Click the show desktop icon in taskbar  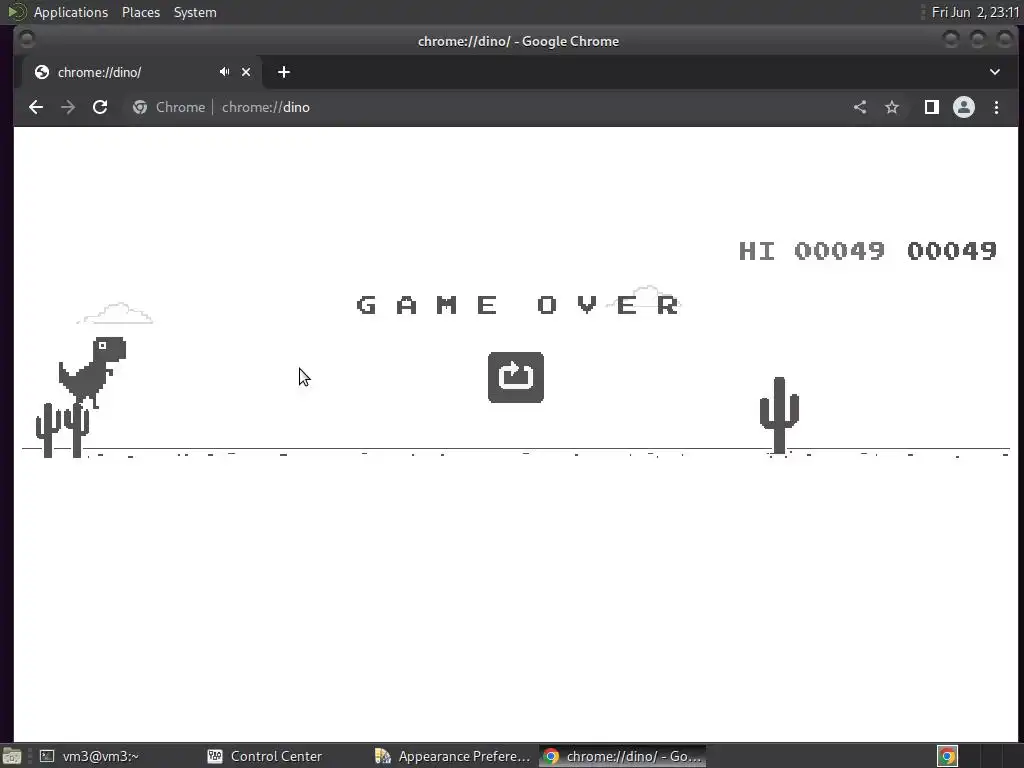tap(12, 756)
